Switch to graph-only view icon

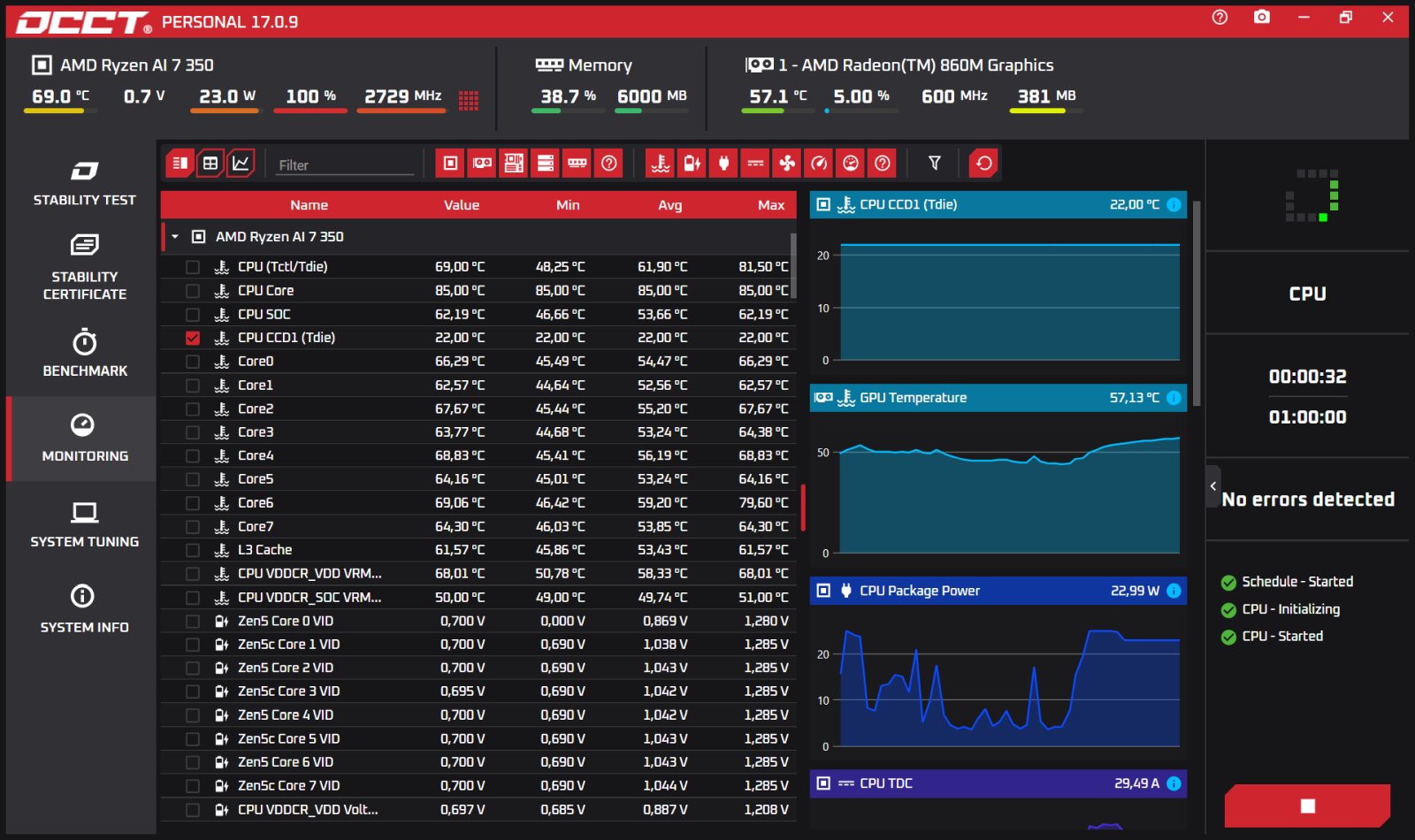pyautogui.click(x=241, y=163)
